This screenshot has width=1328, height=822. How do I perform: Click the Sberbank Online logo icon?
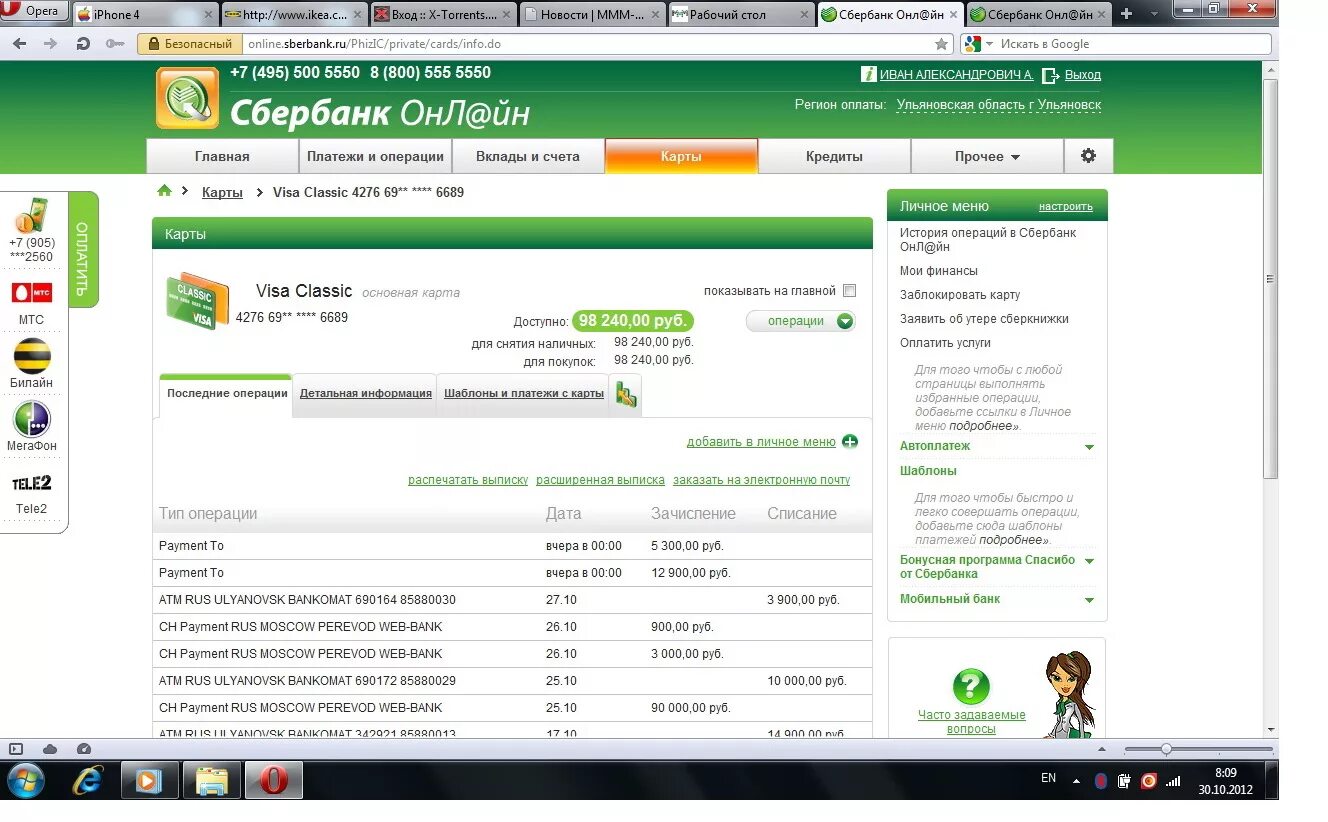click(187, 98)
